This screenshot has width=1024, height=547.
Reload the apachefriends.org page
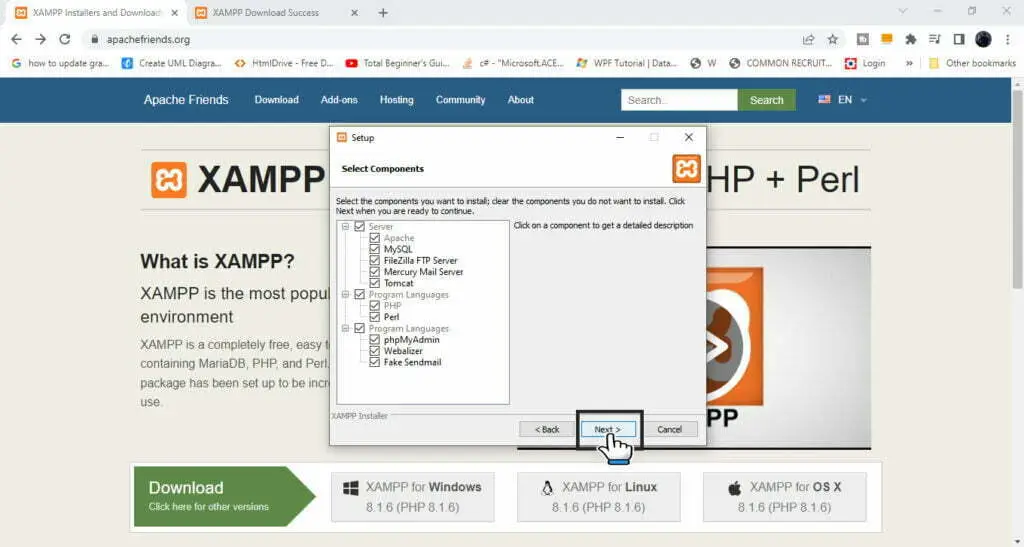tap(65, 39)
